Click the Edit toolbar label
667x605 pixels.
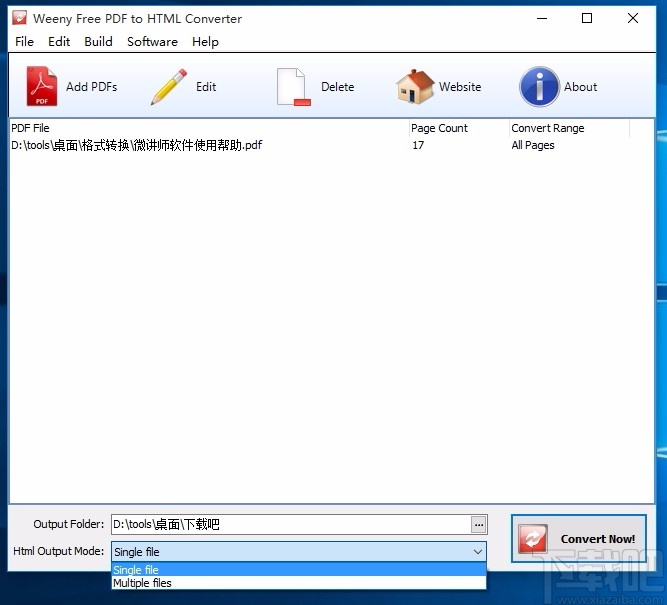(206, 87)
